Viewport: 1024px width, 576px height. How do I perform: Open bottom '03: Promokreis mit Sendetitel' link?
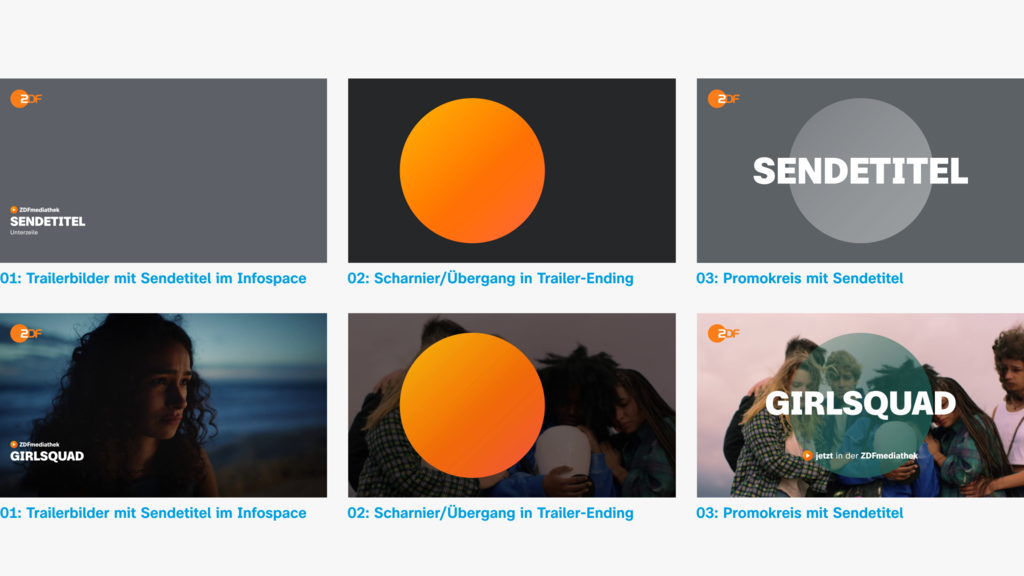[799, 513]
